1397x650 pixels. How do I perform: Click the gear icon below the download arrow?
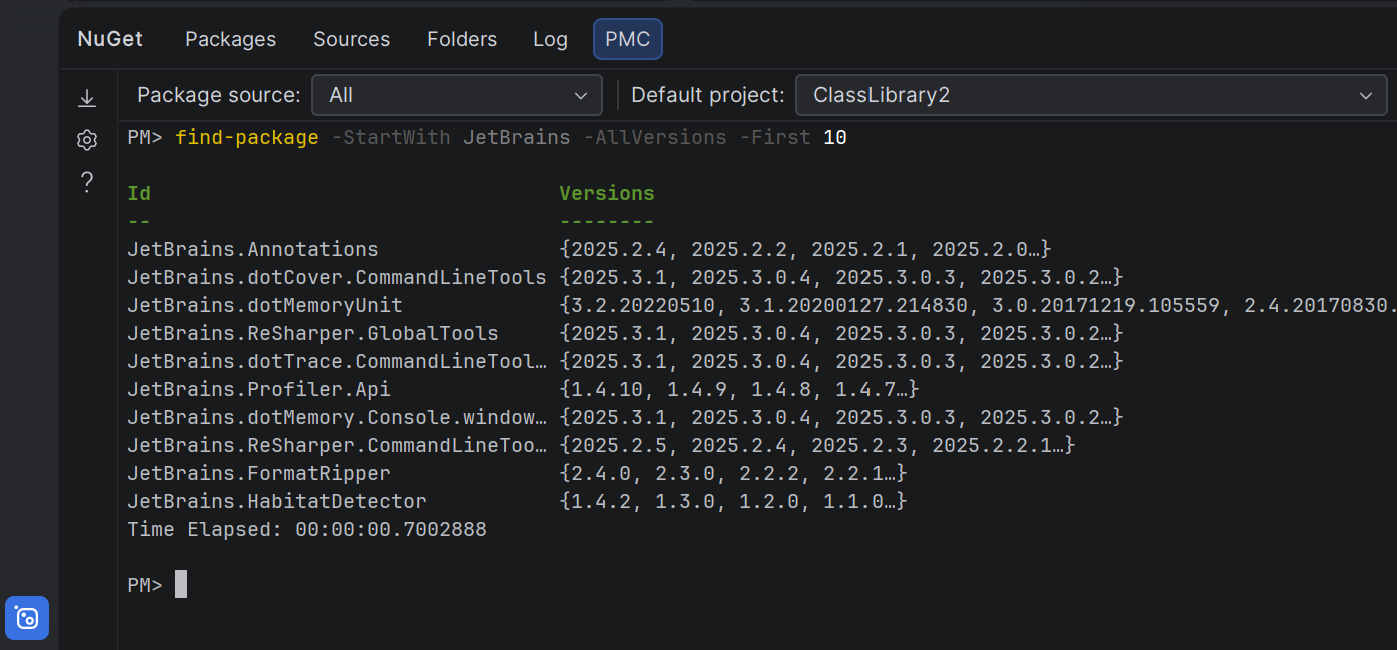pos(87,140)
